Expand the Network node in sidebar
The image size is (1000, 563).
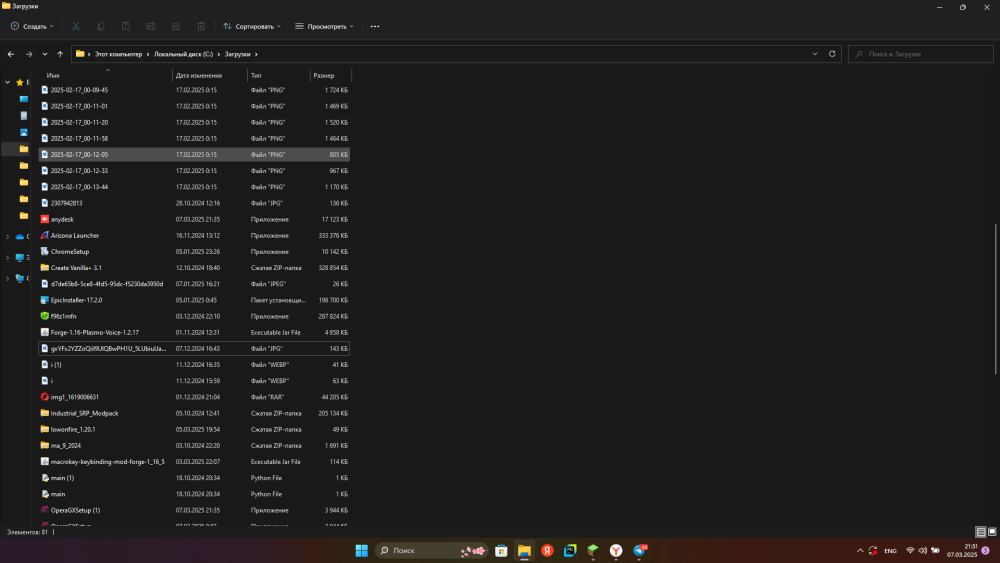click(8, 279)
